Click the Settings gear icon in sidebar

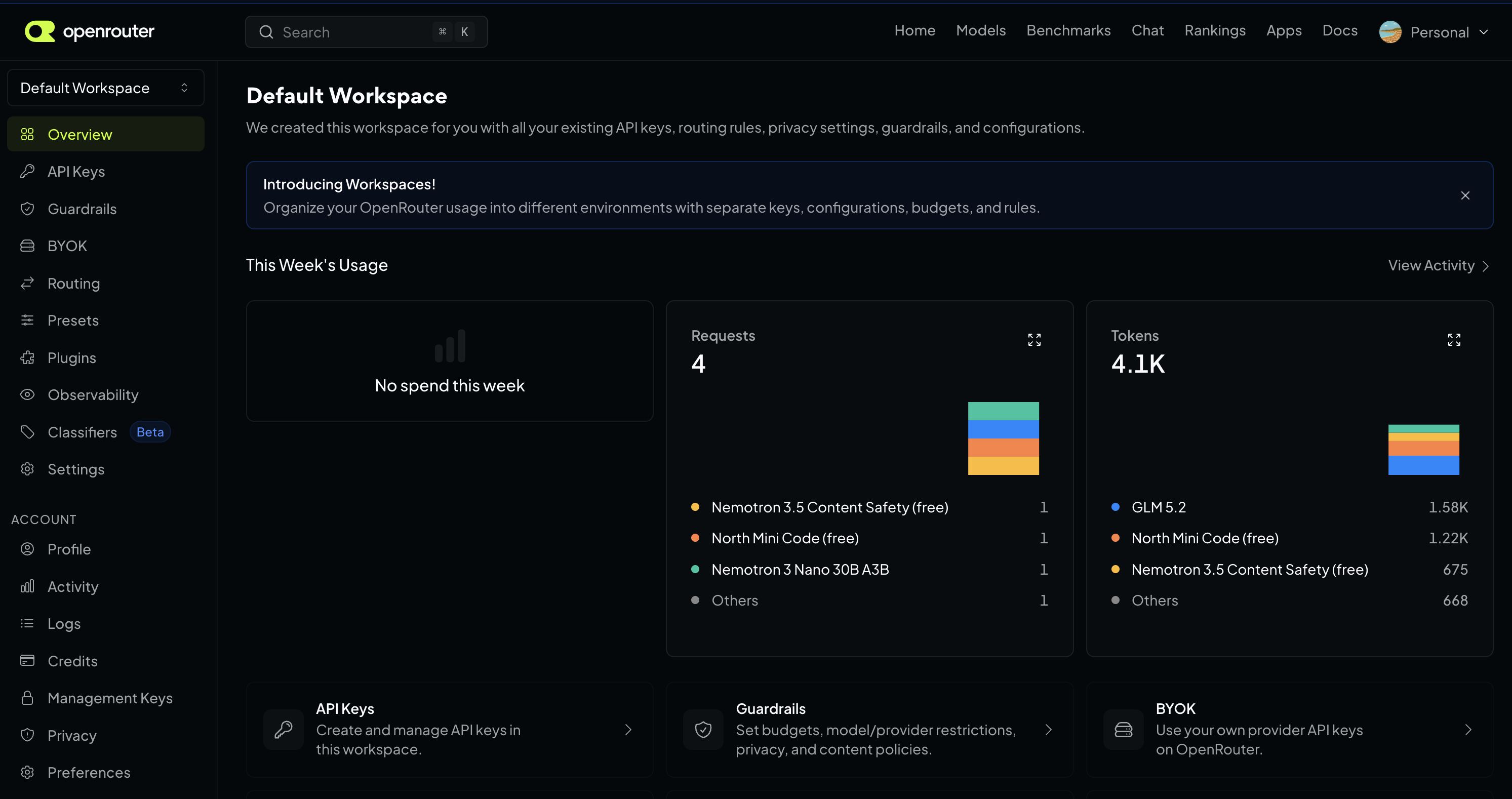tap(27, 469)
